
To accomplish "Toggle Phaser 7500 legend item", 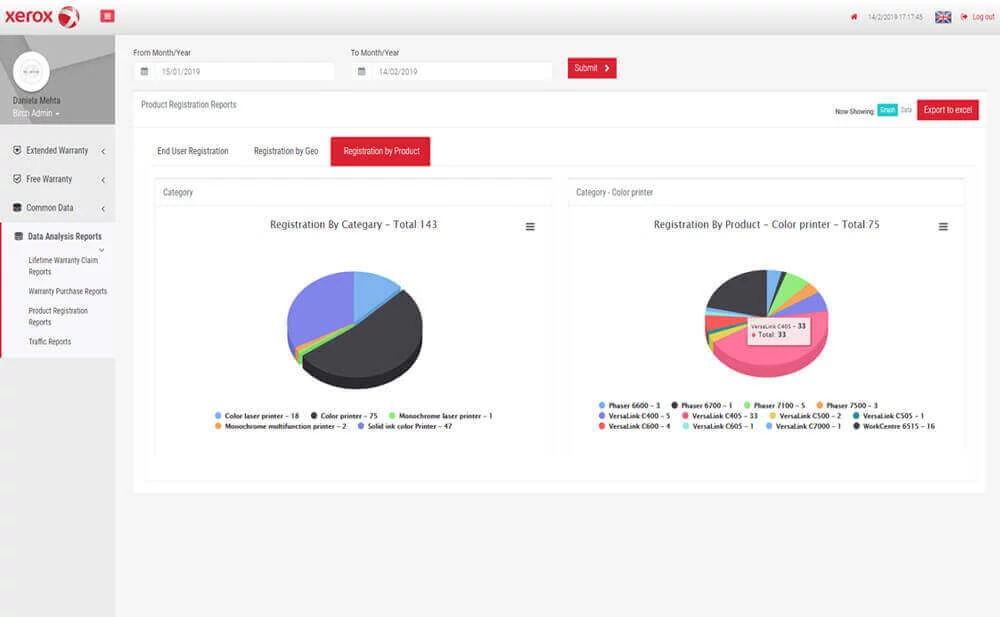I will [x=847, y=406].
